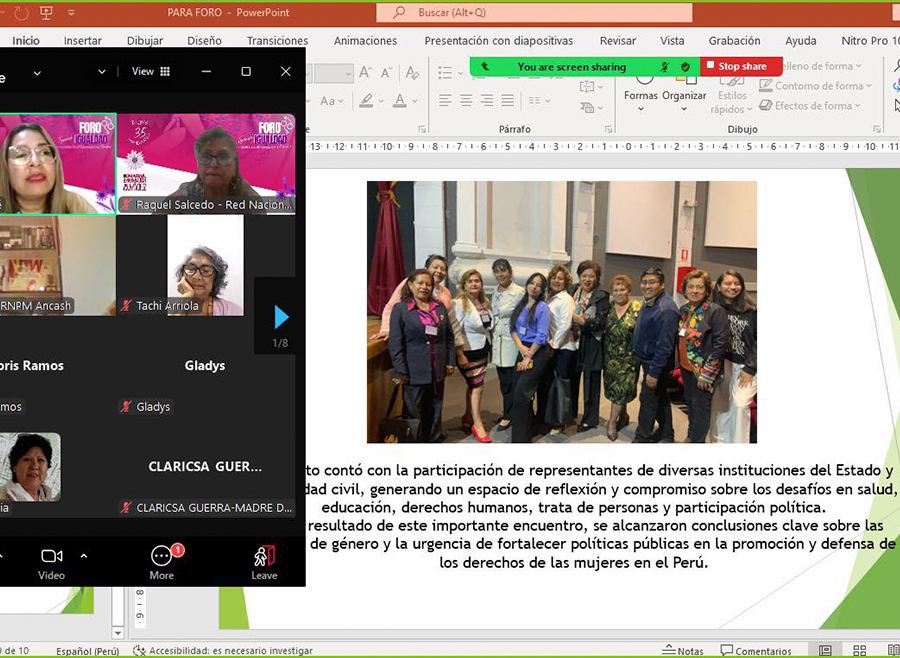Click the redo icon in title bar
Viewport: 900px width, 658px height.
pyautogui.click(x=21, y=13)
